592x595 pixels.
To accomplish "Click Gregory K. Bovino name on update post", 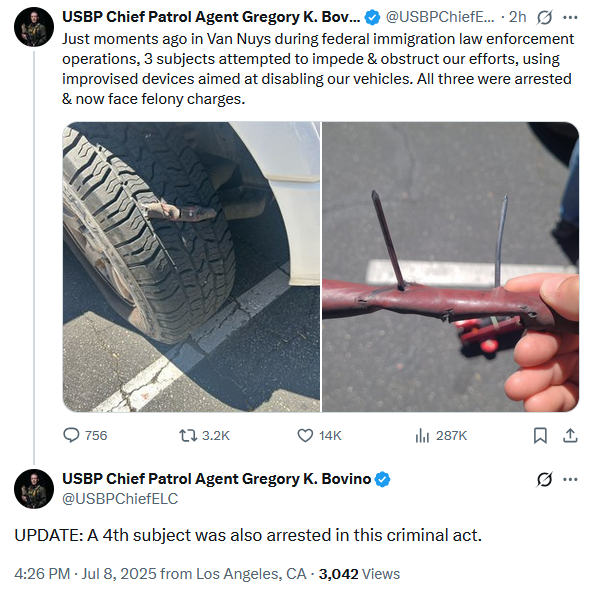I will coord(216,479).
